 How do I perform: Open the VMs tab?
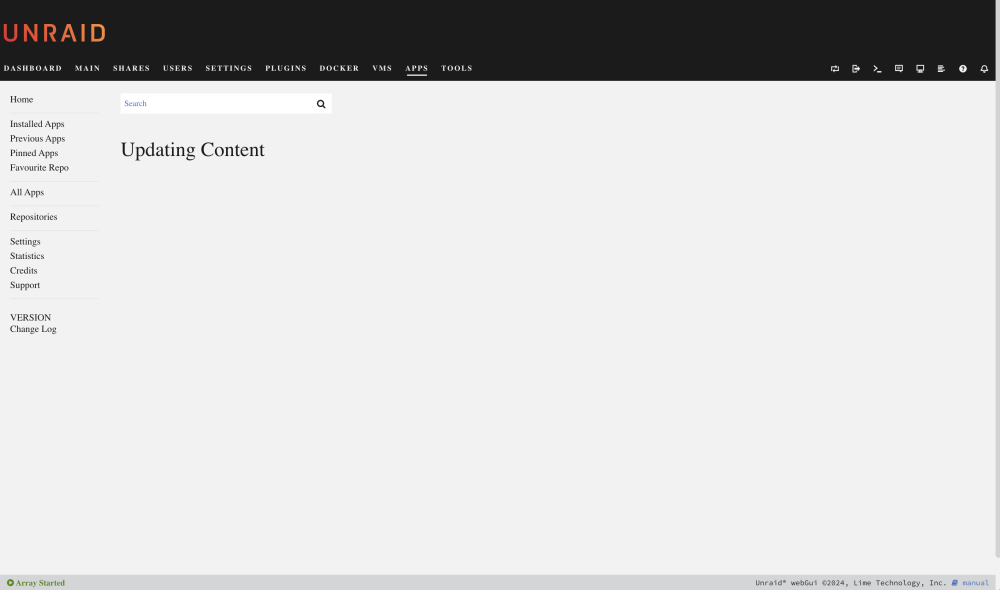point(382,68)
